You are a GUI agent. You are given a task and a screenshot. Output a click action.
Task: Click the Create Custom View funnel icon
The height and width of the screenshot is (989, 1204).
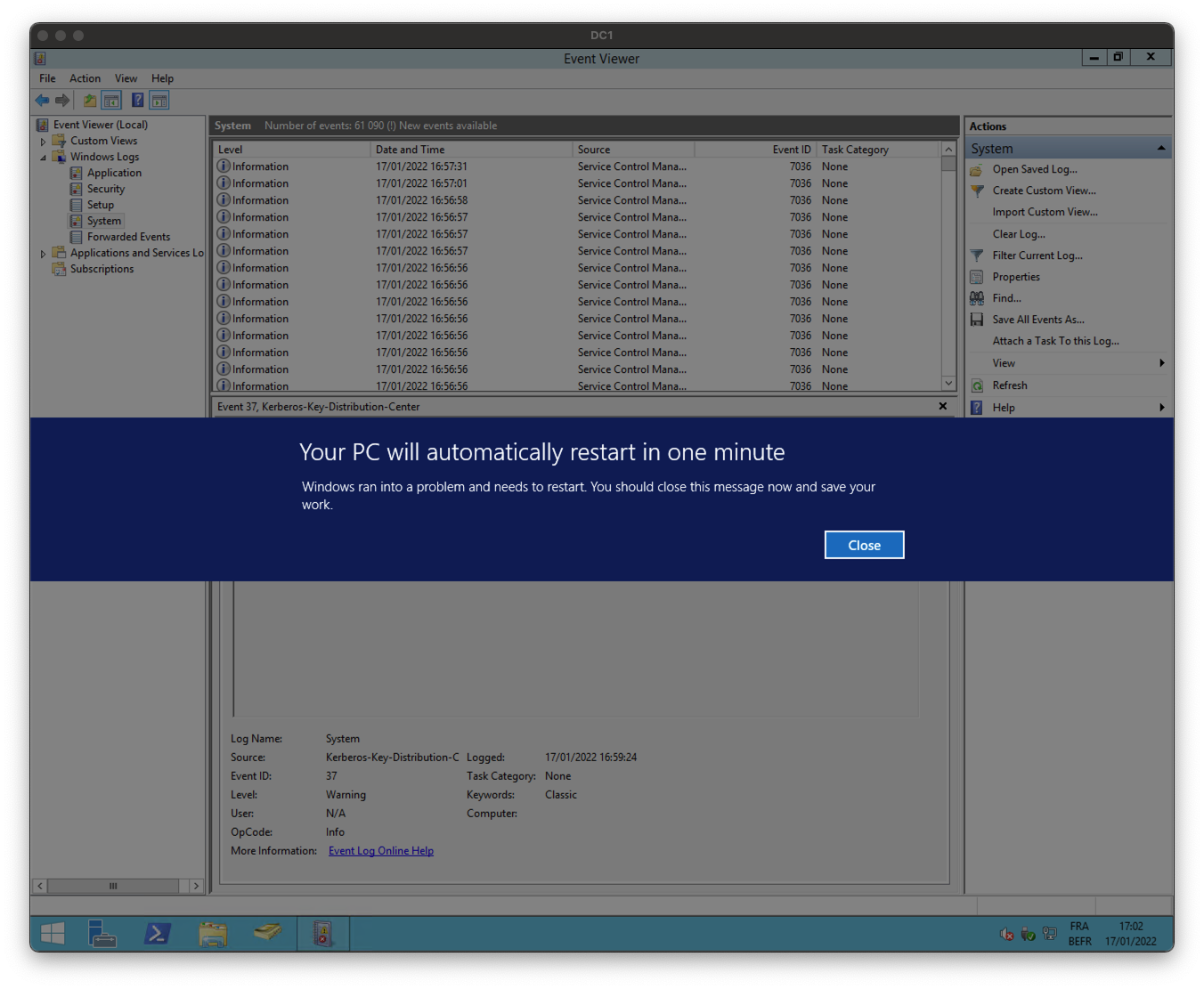(x=977, y=191)
